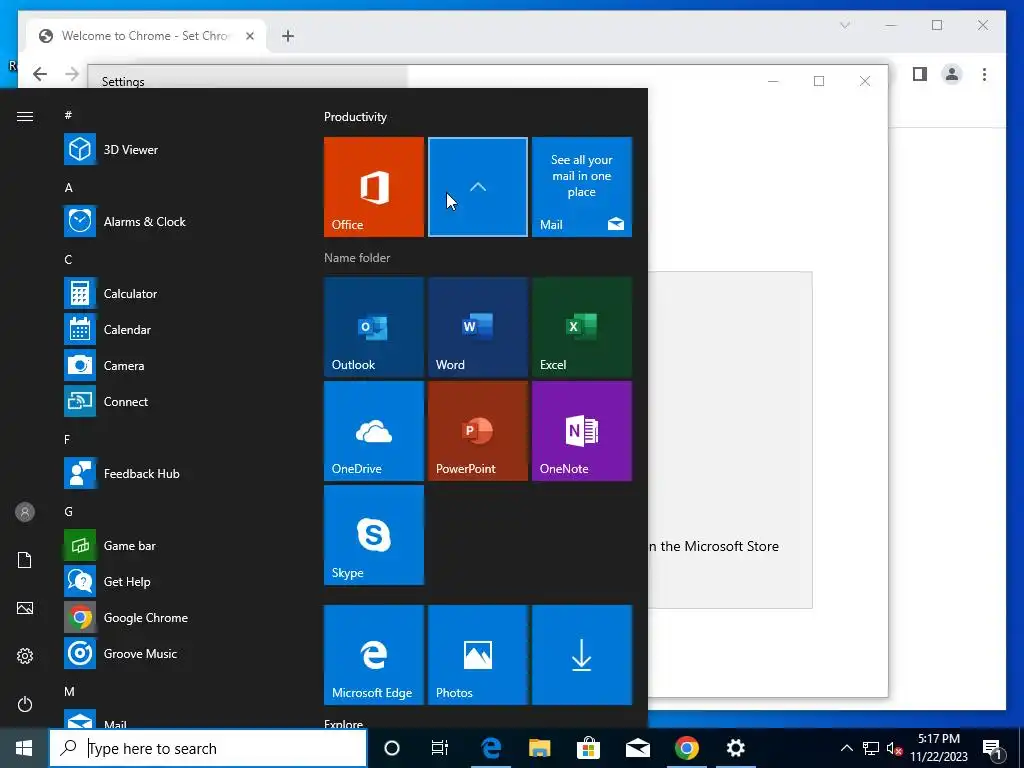Show hidden system tray icons
The width and height of the screenshot is (1024, 768).
[x=846, y=748]
